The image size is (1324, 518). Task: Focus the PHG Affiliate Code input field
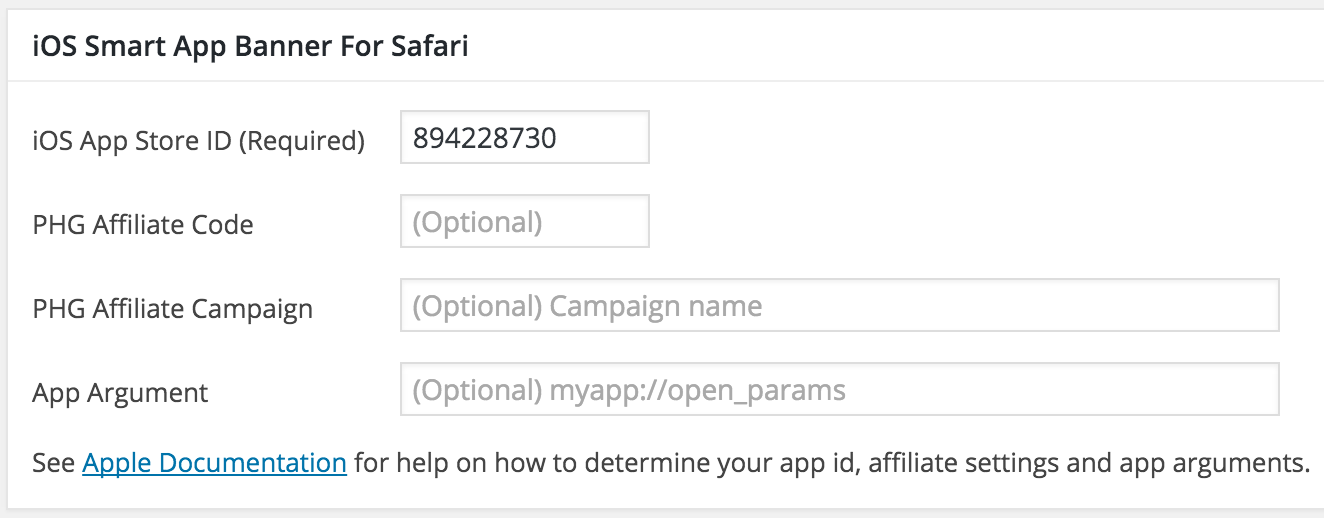coord(524,221)
